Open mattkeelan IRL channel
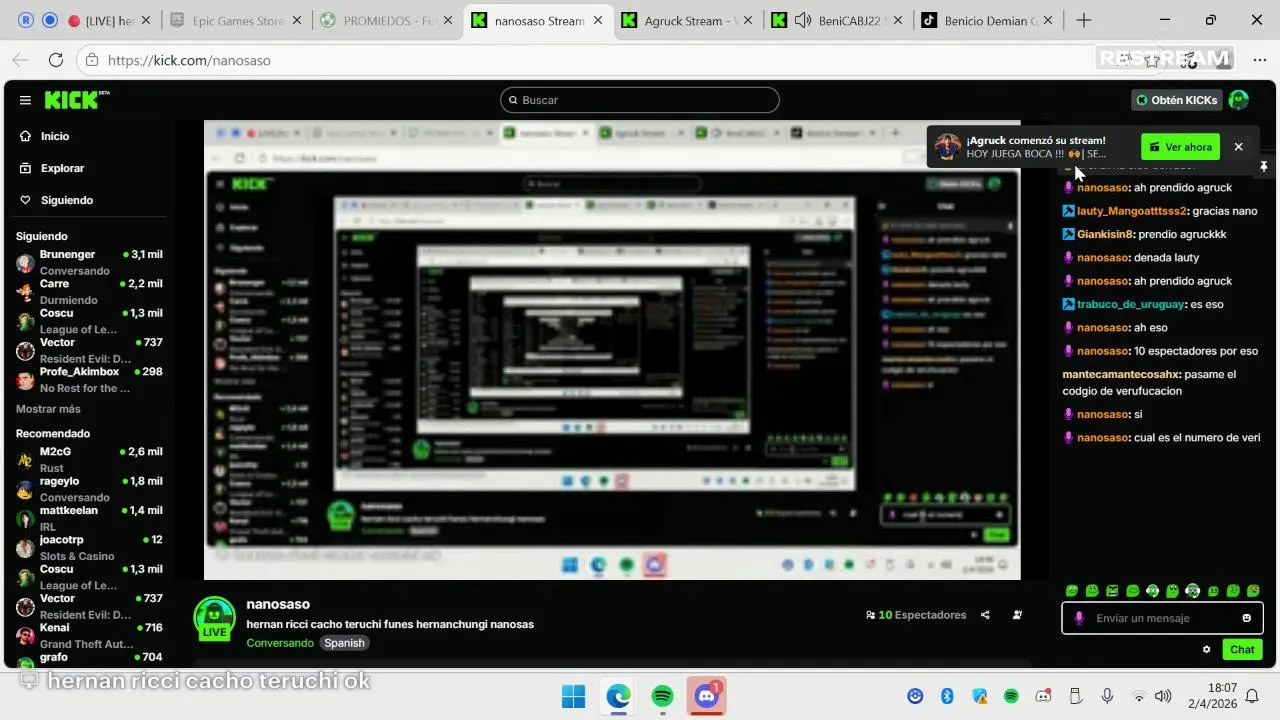This screenshot has height=720, width=1280. pos(90,517)
